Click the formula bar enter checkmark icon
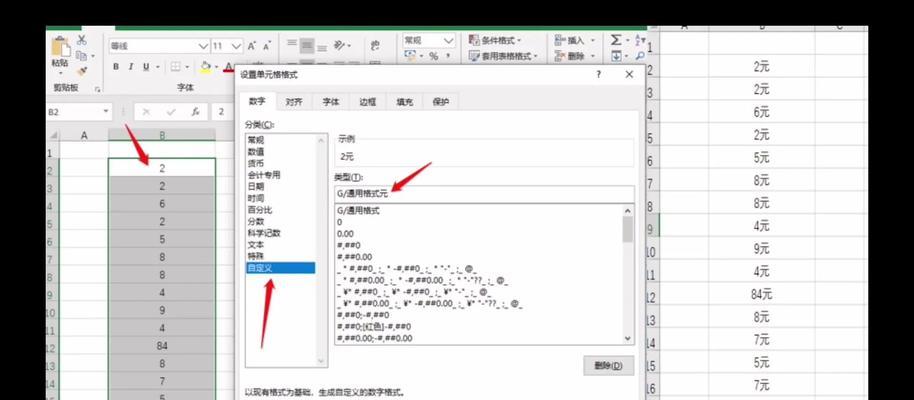914x400 pixels. [x=171, y=111]
